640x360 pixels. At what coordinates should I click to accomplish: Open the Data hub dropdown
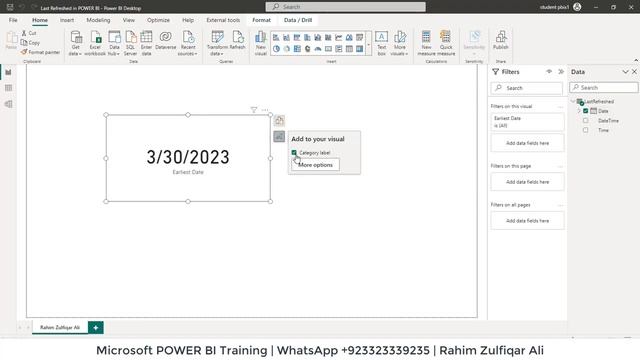pos(114,43)
